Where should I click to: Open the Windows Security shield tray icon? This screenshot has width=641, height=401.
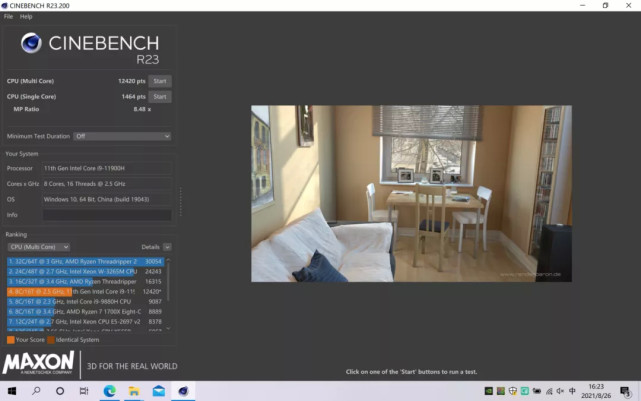(x=513, y=391)
